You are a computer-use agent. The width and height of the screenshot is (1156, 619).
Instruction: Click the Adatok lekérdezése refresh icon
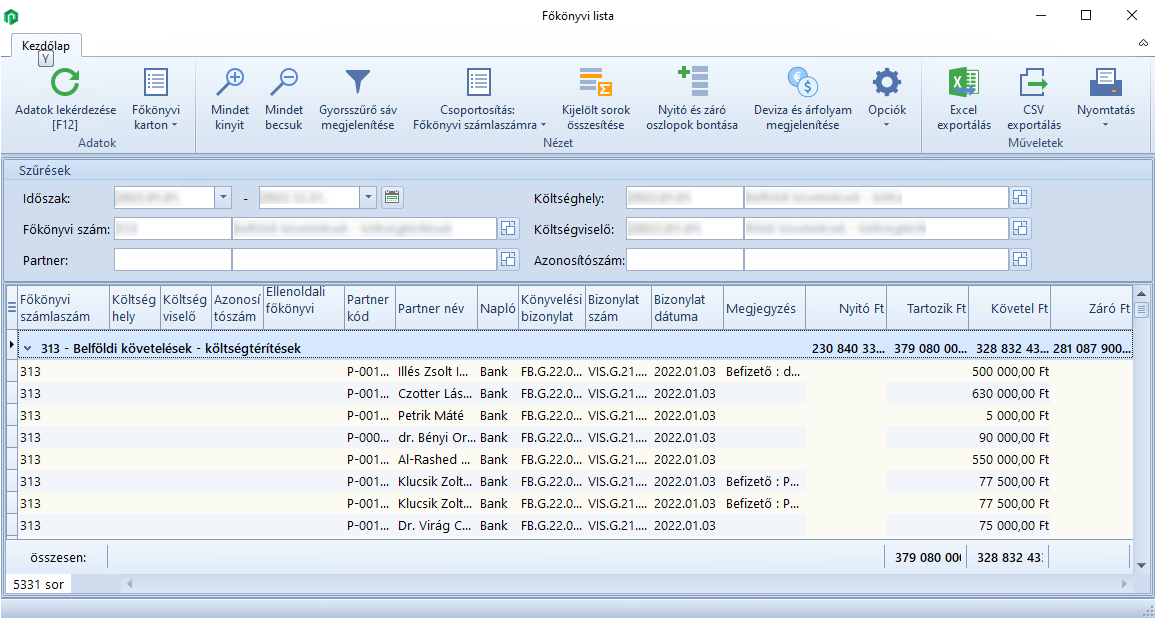pos(65,83)
